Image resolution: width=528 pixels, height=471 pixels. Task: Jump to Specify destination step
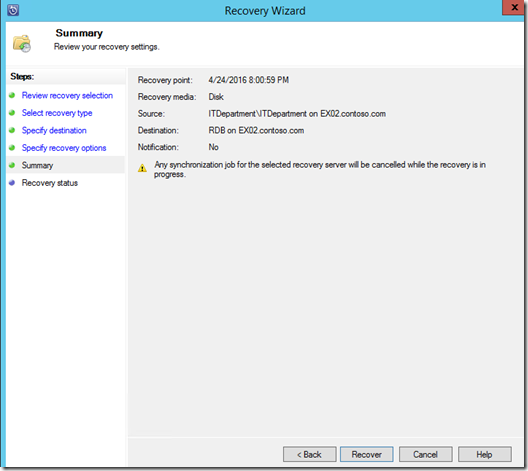click(54, 130)
